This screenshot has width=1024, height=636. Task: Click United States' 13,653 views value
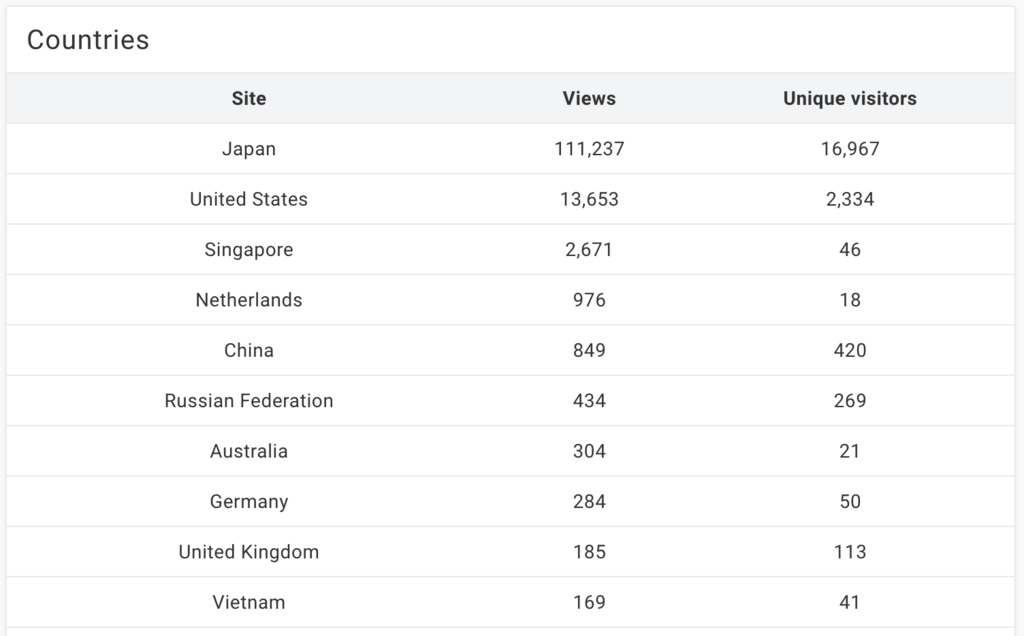(x=589, y=199)
